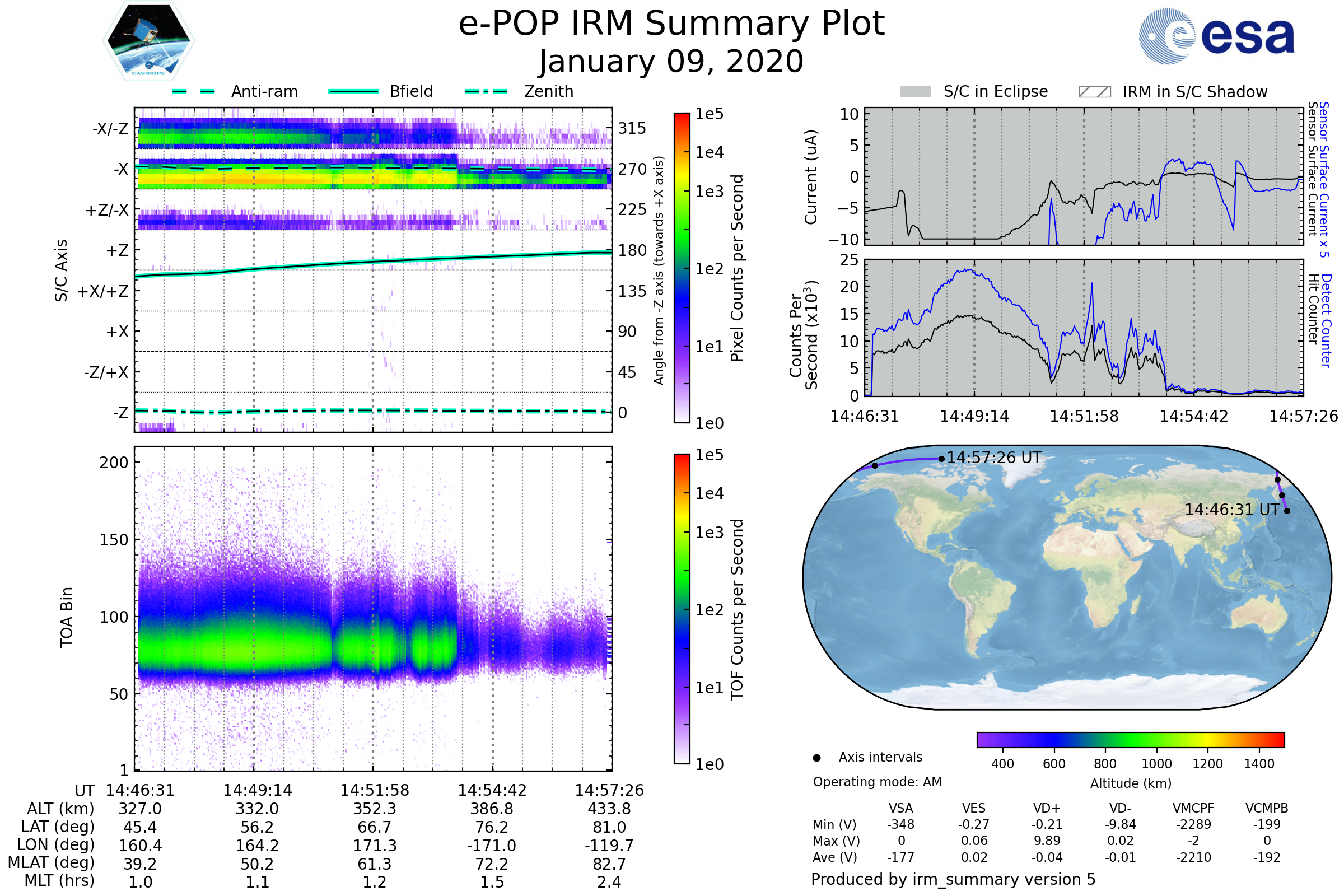
Task: Click Produced by irm_summary version 5 text
Action: 953,879
